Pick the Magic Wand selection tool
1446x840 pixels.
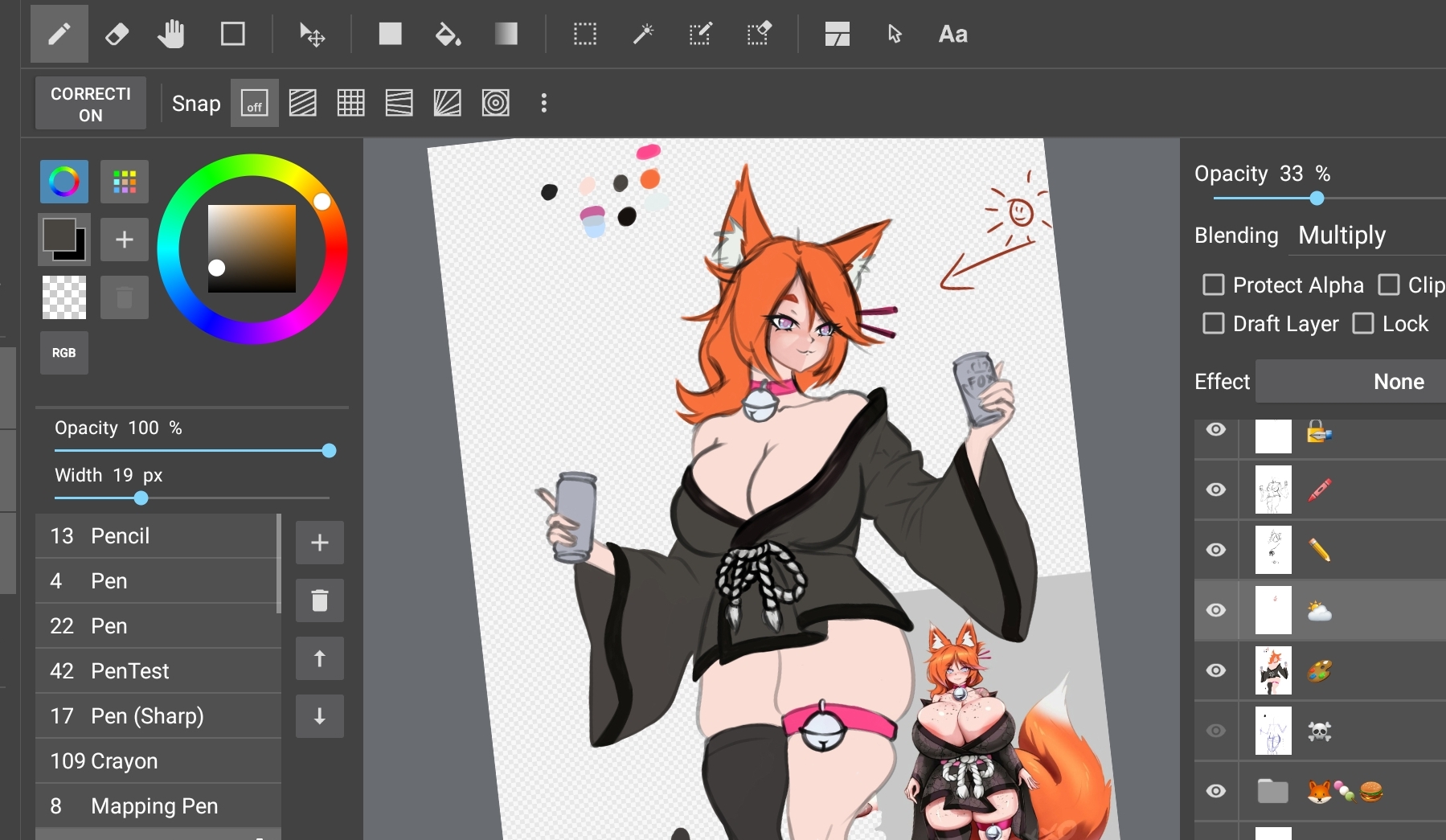coord(642,34)
